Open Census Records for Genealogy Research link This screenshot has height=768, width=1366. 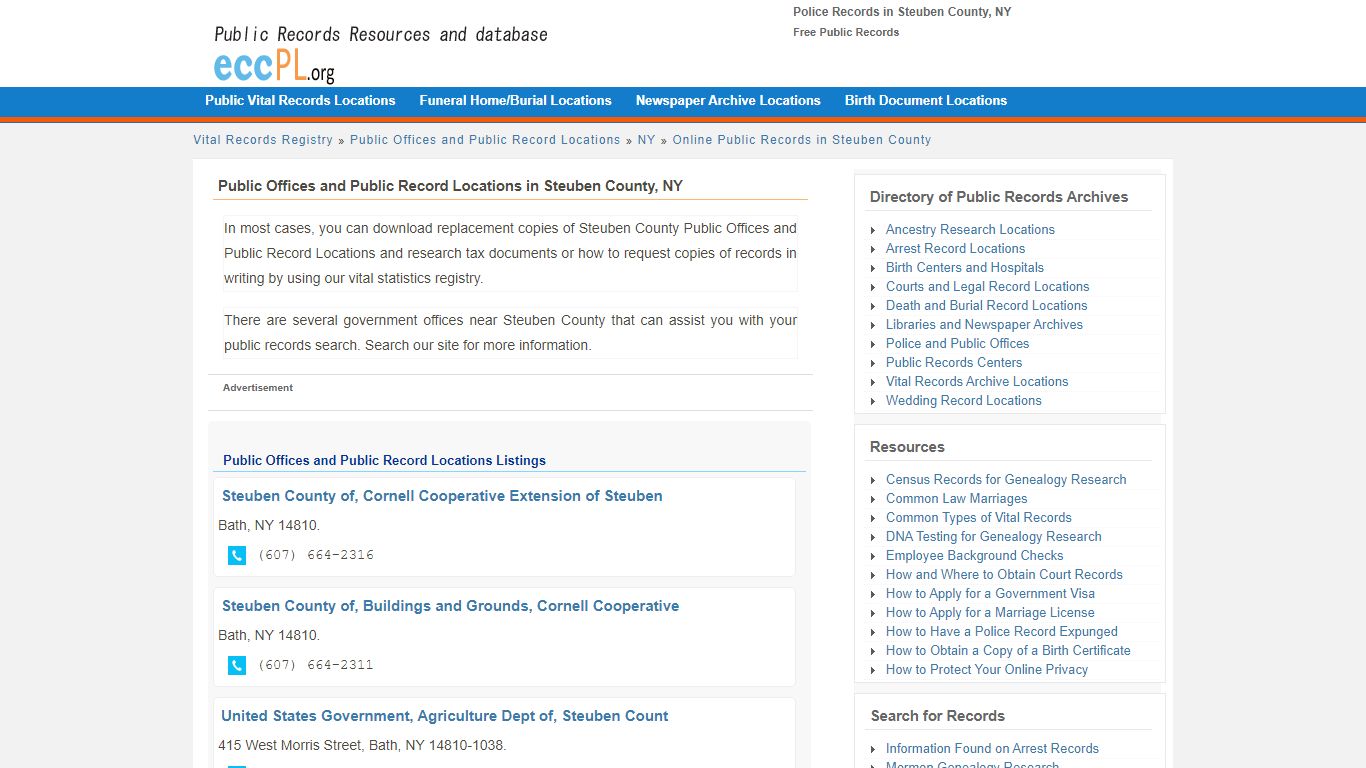point(1006,480)
